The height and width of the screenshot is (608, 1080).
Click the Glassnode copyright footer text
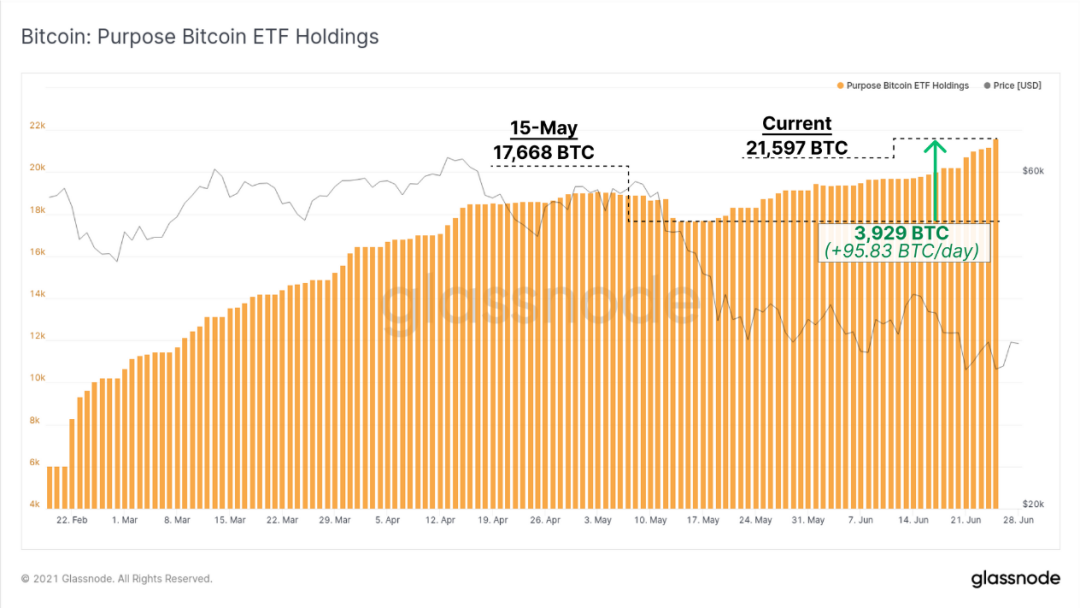pos(116,578)
